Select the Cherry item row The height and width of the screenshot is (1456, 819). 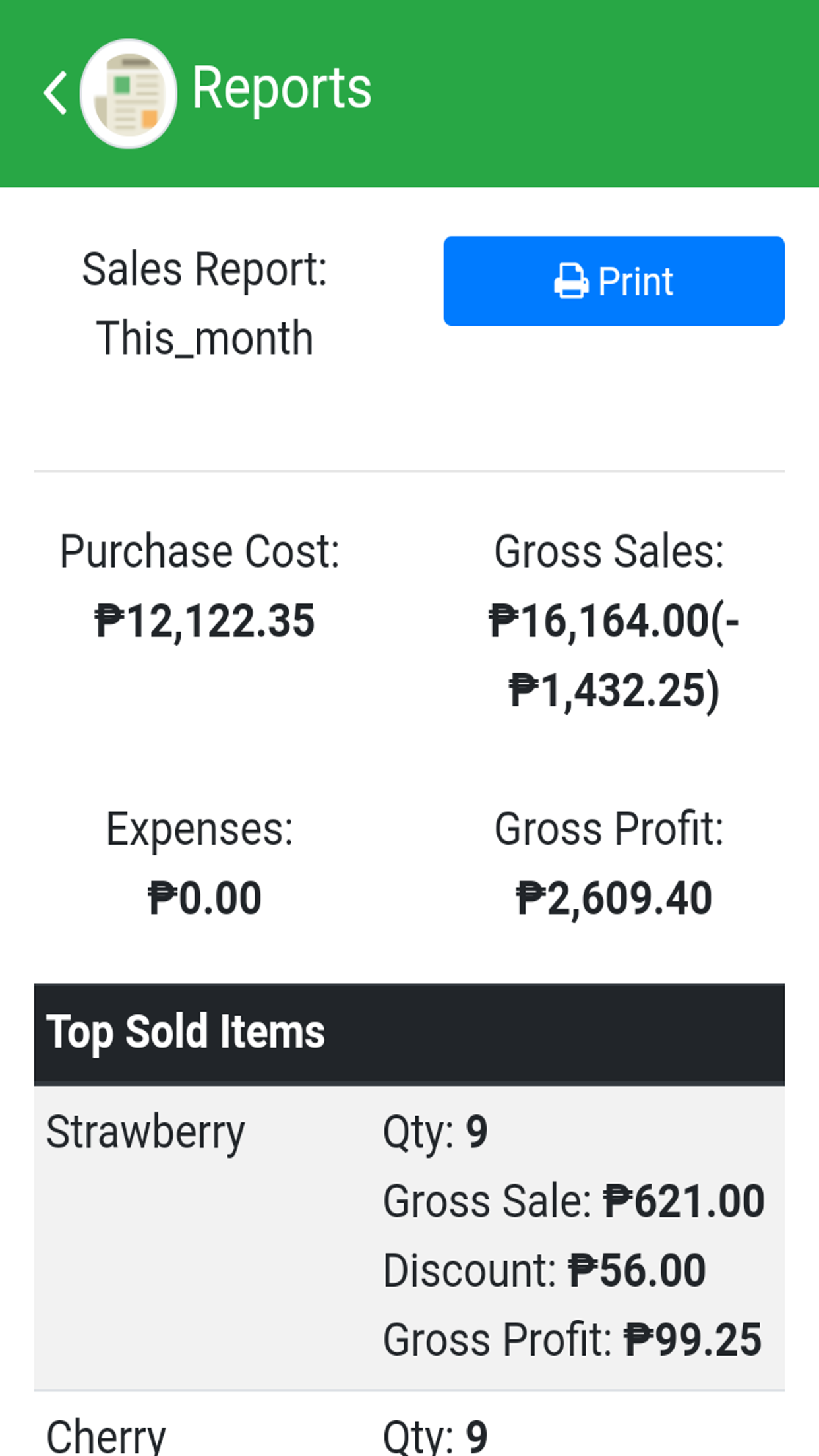pos(106,1436)
